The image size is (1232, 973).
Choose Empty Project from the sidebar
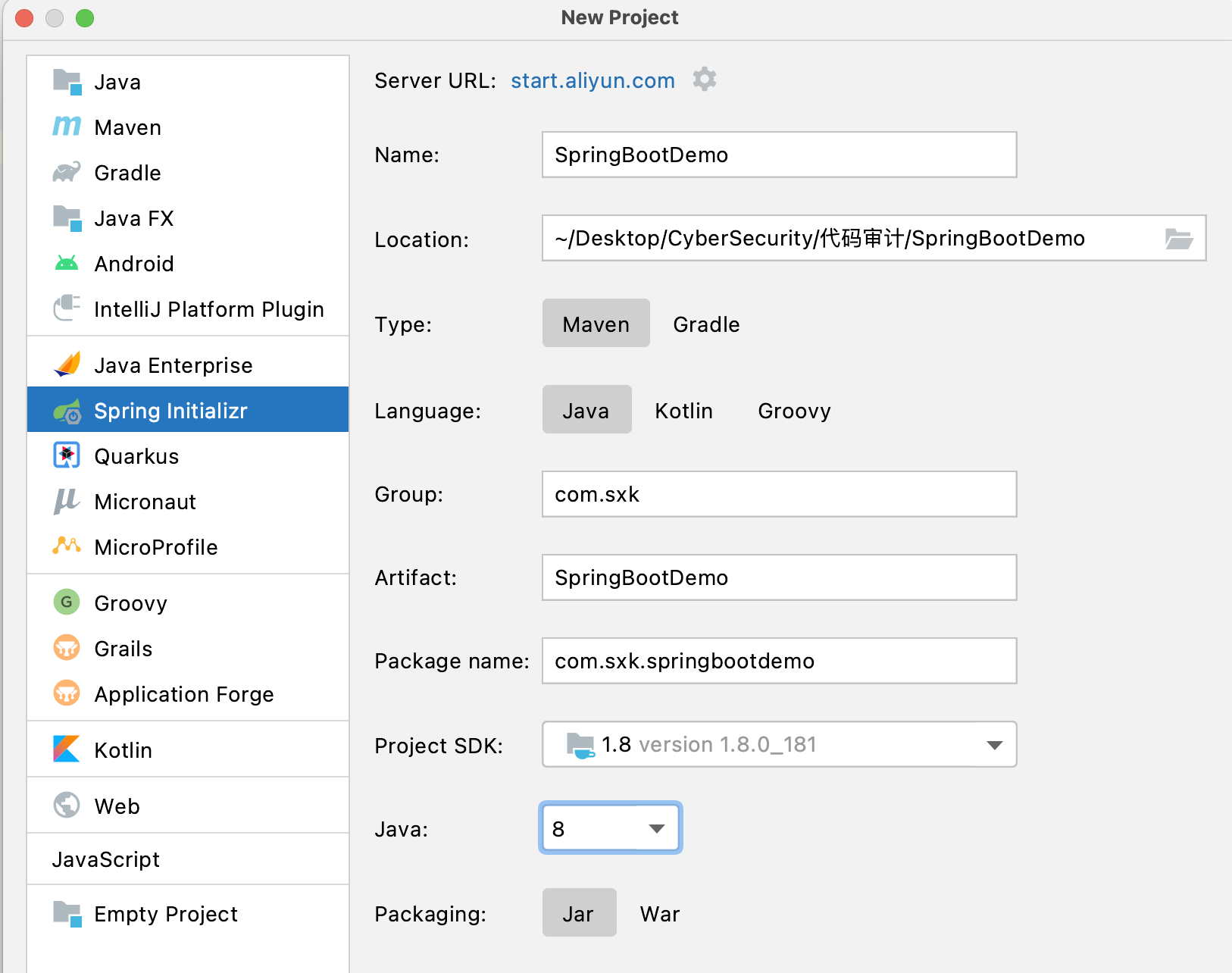[x=165, y=914]
